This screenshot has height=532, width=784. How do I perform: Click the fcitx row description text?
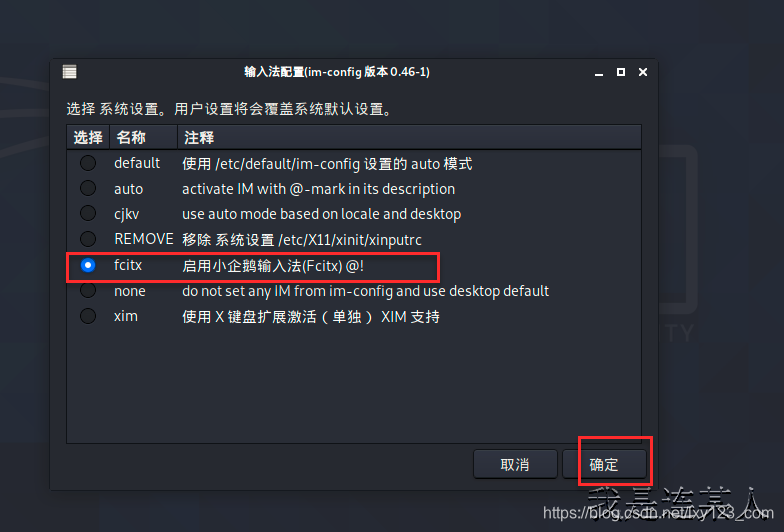273,266
